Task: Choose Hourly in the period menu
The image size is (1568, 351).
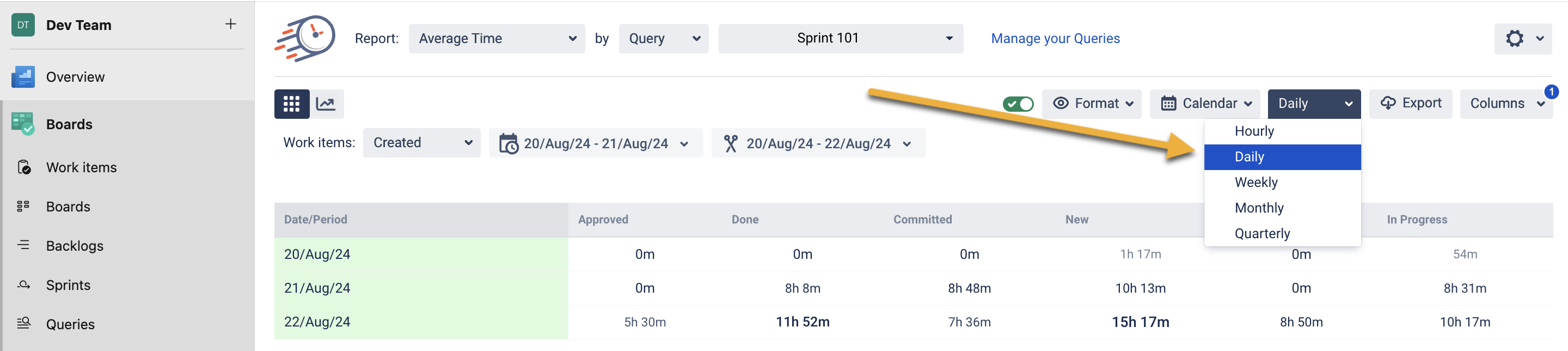Action: coord(1254,131)
